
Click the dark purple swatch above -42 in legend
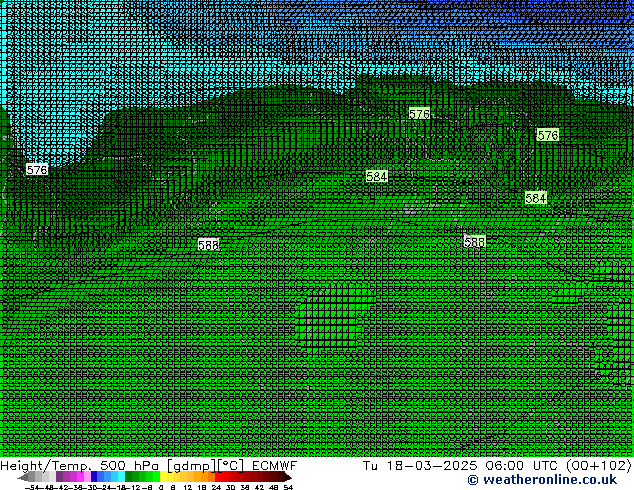59,477
